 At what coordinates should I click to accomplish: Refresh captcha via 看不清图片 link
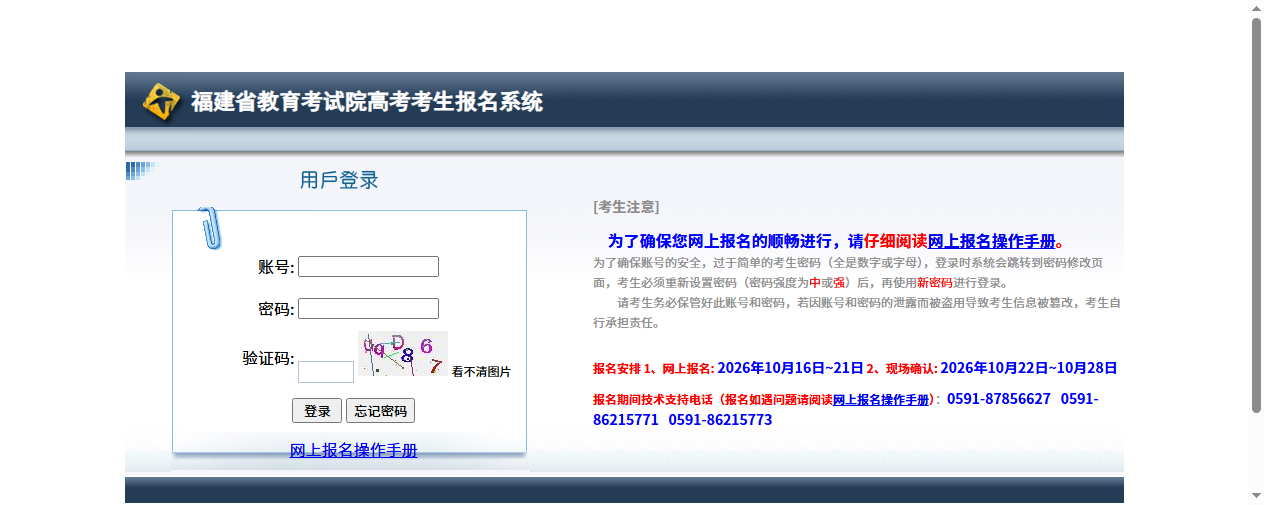[481, 372]
